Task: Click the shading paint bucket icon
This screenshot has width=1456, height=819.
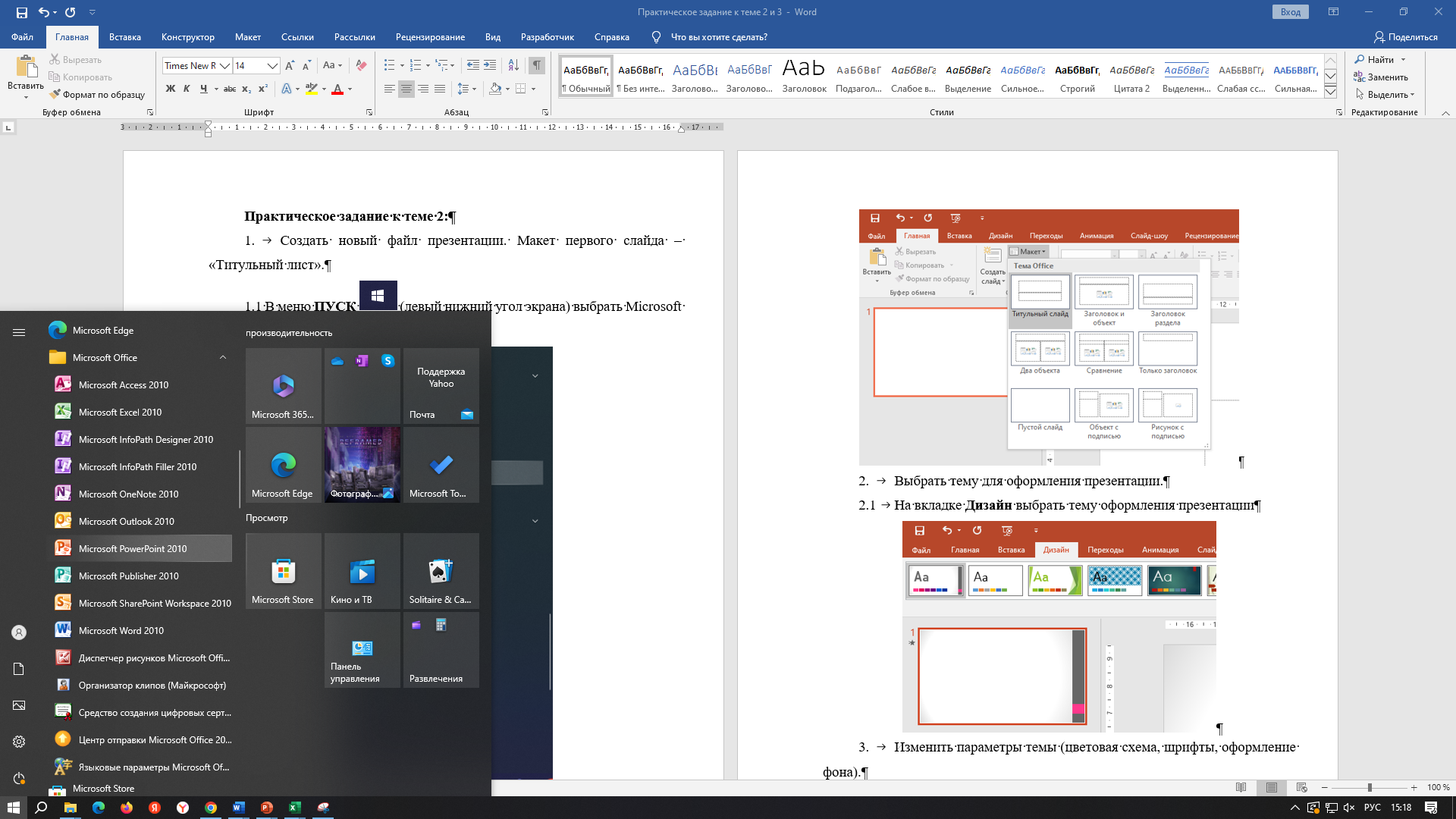Action: coord(495,89)
